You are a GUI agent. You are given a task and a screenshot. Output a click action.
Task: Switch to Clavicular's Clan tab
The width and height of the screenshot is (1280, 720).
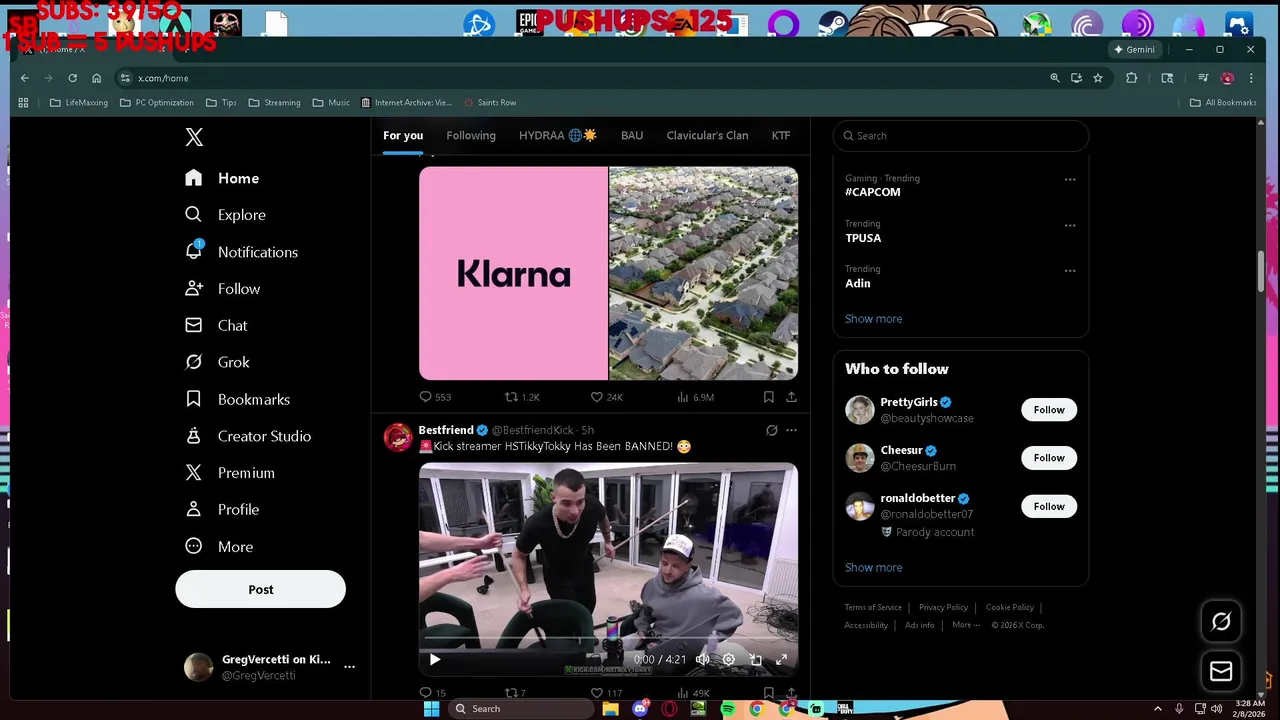707,136
